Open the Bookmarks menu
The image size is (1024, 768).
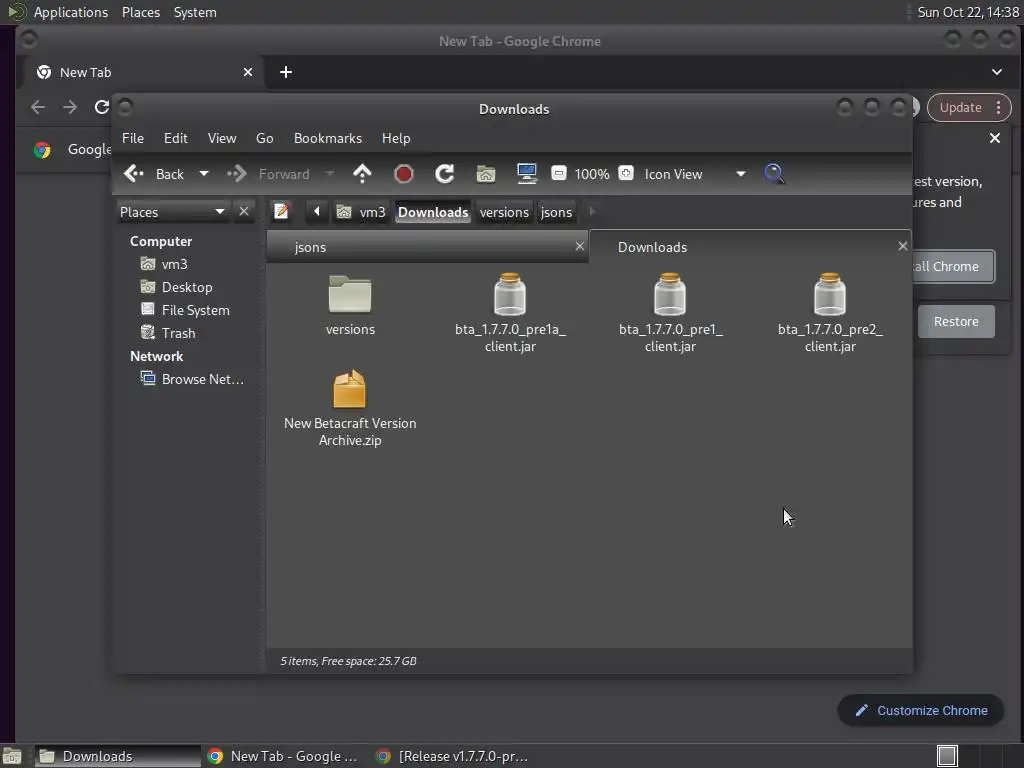(x=328, y=138)
